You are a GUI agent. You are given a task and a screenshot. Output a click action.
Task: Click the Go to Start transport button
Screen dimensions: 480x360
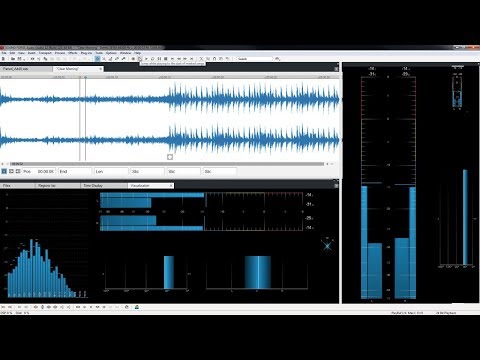coord(172,59)
